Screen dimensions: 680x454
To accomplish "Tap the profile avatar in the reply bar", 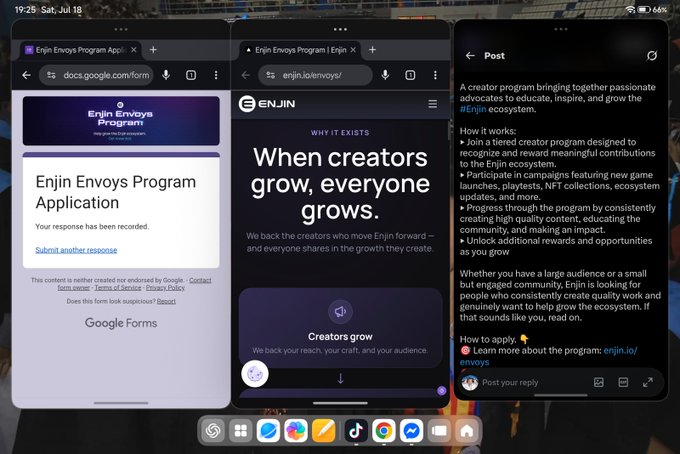I will click(x=470, y=382).
